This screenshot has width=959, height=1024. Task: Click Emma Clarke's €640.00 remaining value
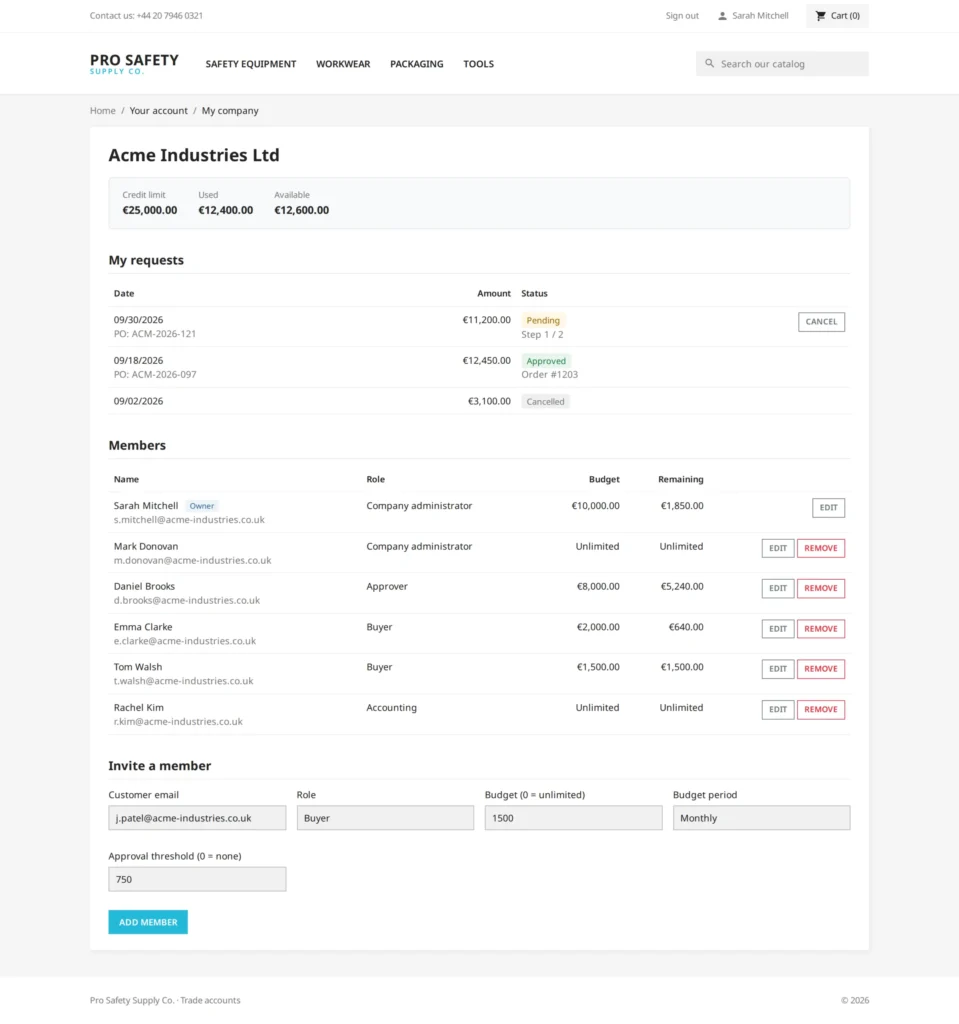click(x=686, y=626)
